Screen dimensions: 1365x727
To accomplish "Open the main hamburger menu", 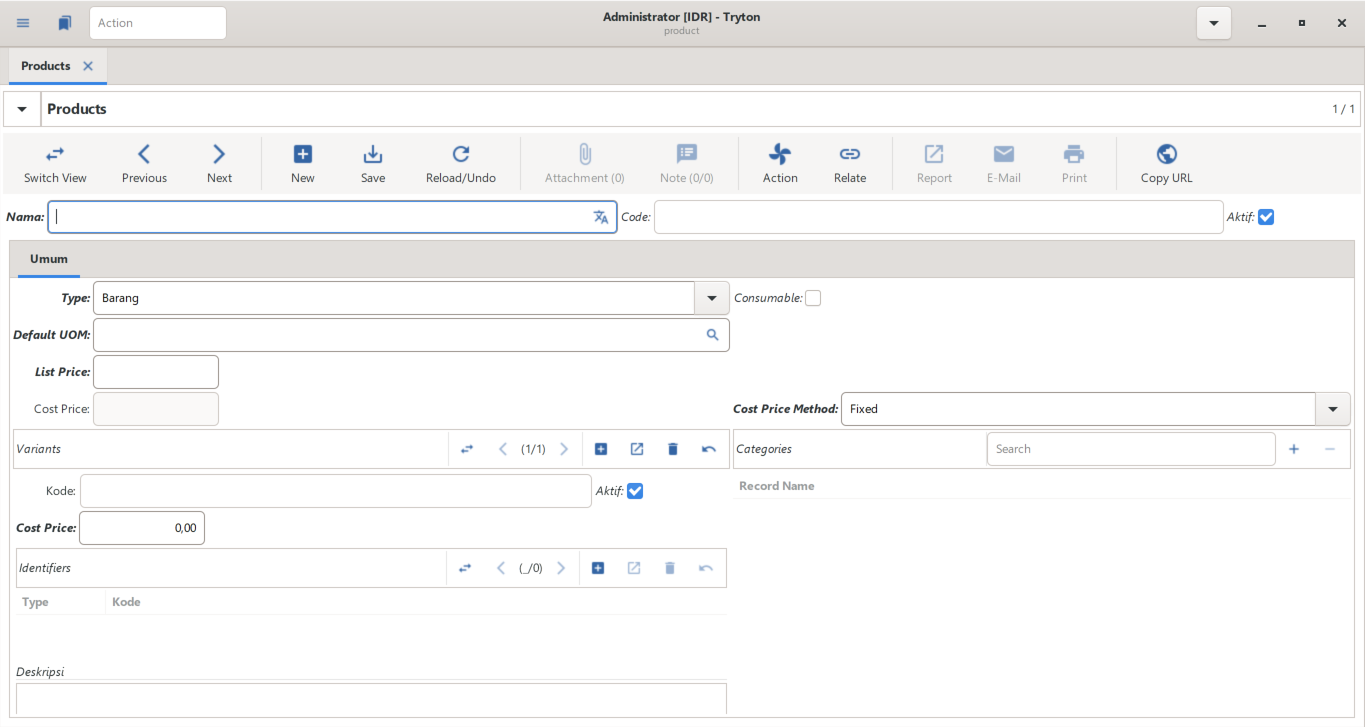I will 24,23.
